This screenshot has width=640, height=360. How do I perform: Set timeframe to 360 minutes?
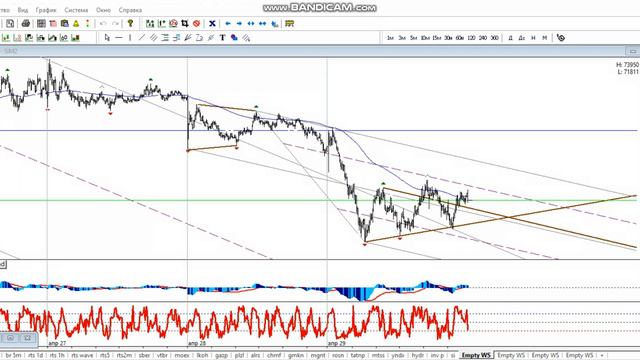495,38
